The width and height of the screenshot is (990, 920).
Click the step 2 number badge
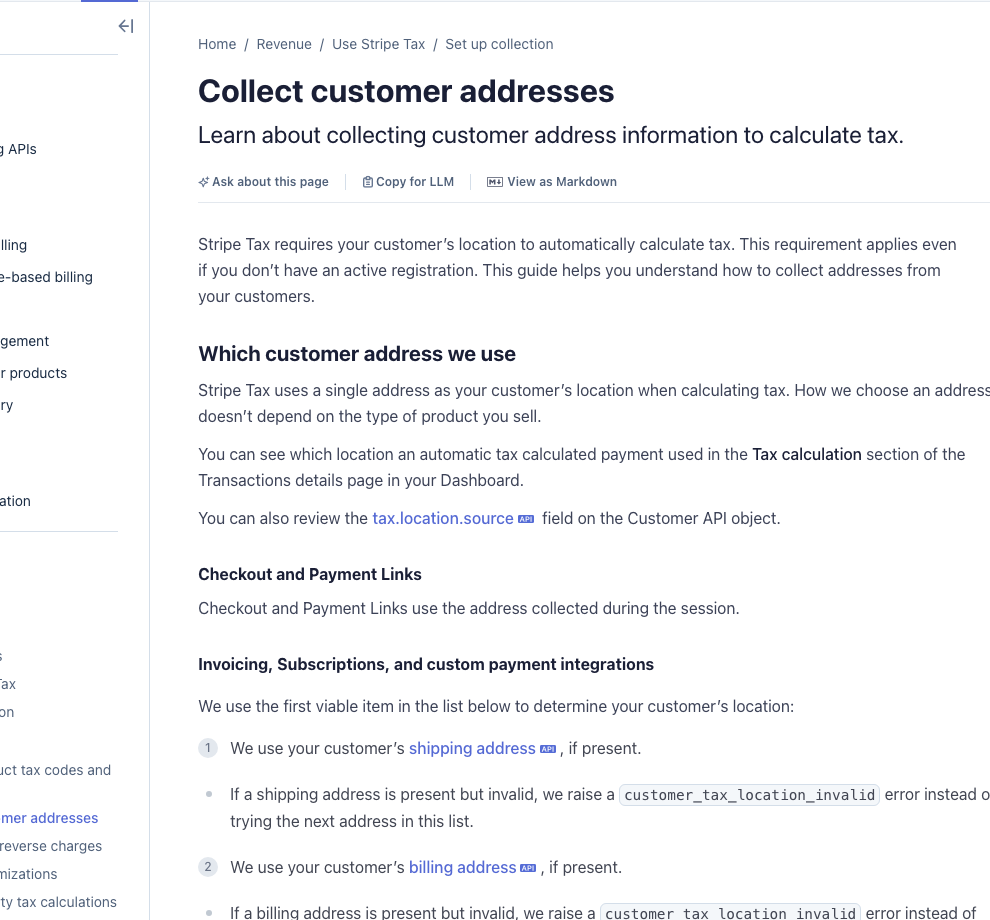(x=208, y=867)
